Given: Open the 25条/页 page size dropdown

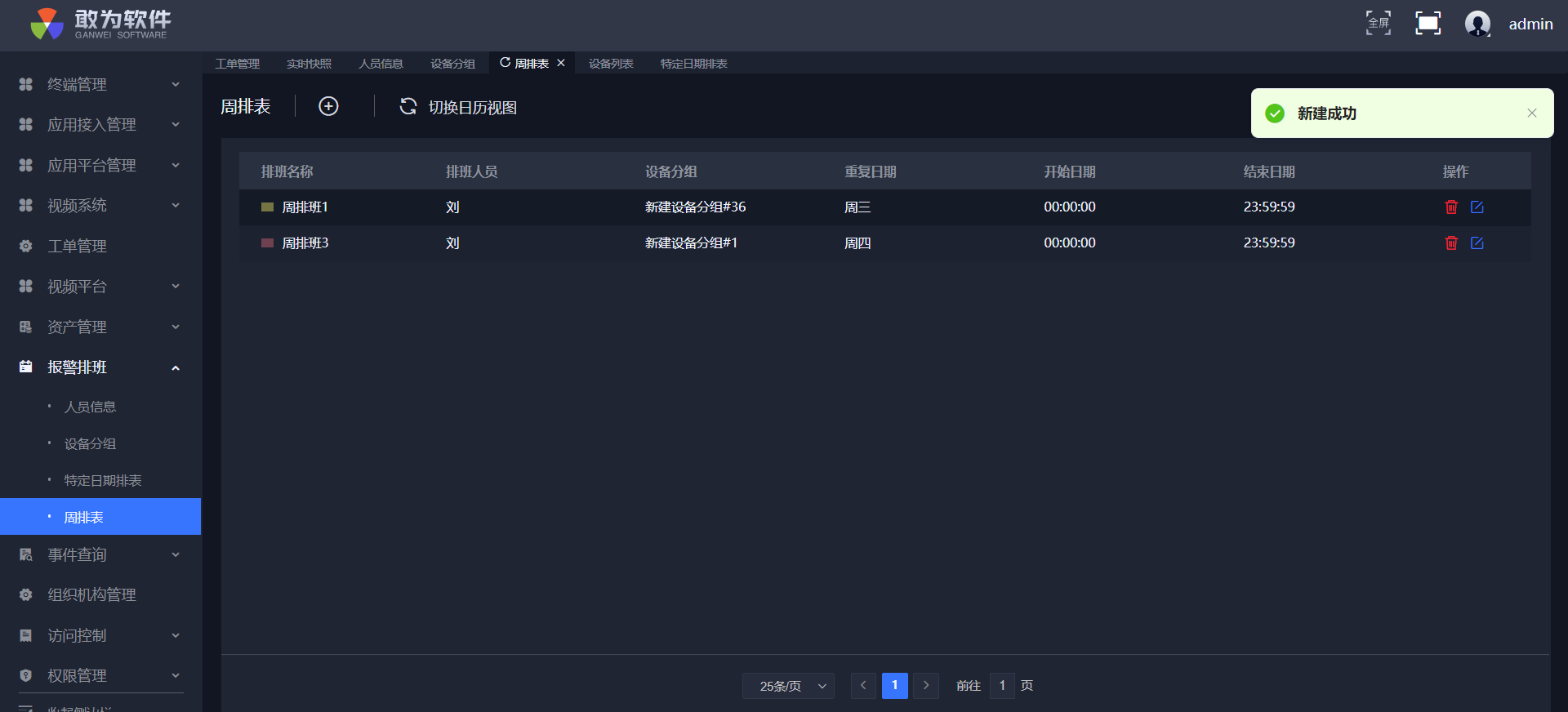Looking at the screenshot, I should [788, 686].
